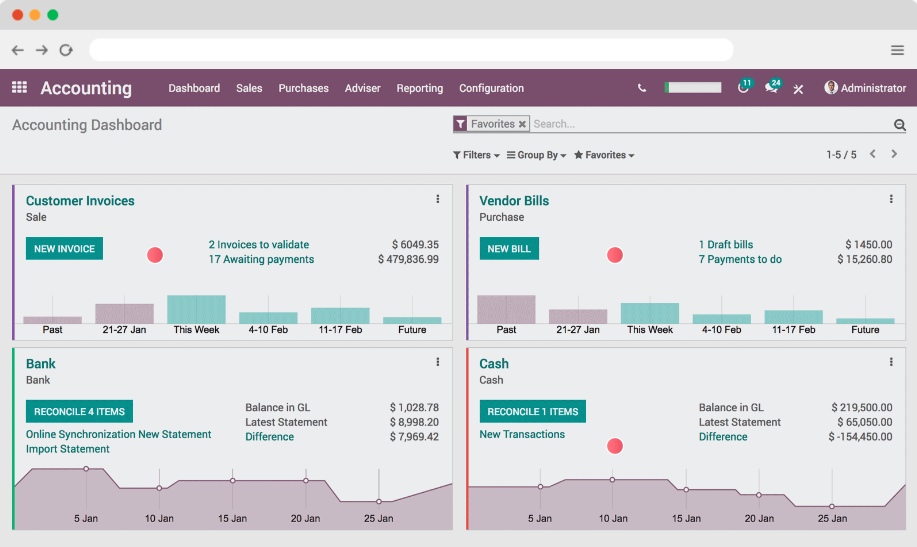Screen dimensions: 917x547
Task: Reload the page with browser refresh icon
Action: pyautogui.click(x=66, y=50)
